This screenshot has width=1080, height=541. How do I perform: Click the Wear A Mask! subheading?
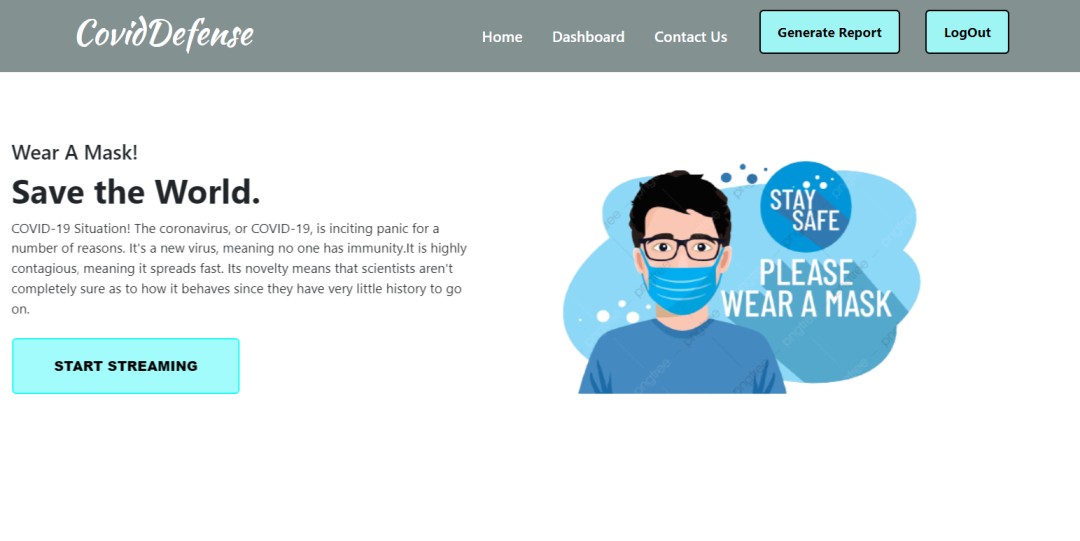click(74, 152)
